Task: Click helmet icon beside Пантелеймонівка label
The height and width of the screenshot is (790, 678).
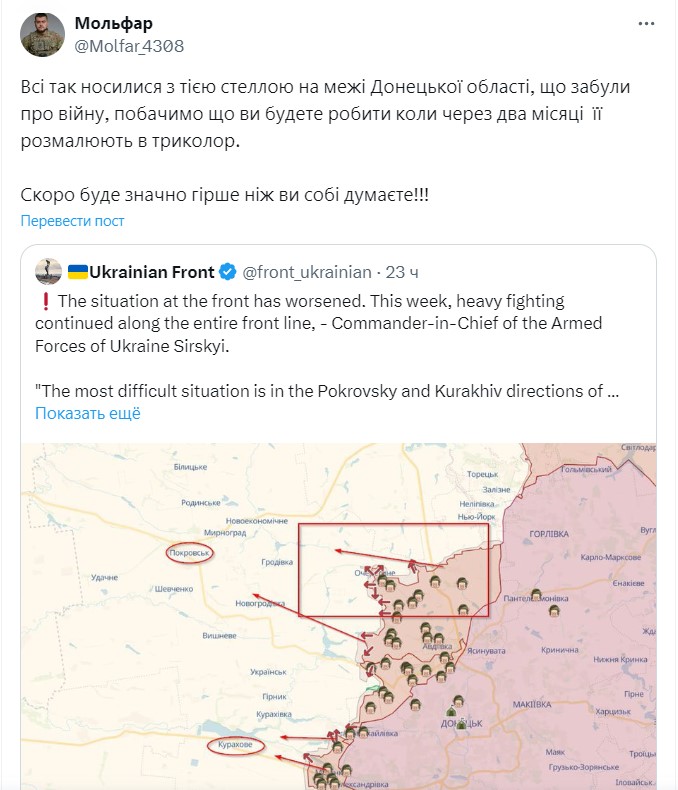Action: [x=537, y=593]
